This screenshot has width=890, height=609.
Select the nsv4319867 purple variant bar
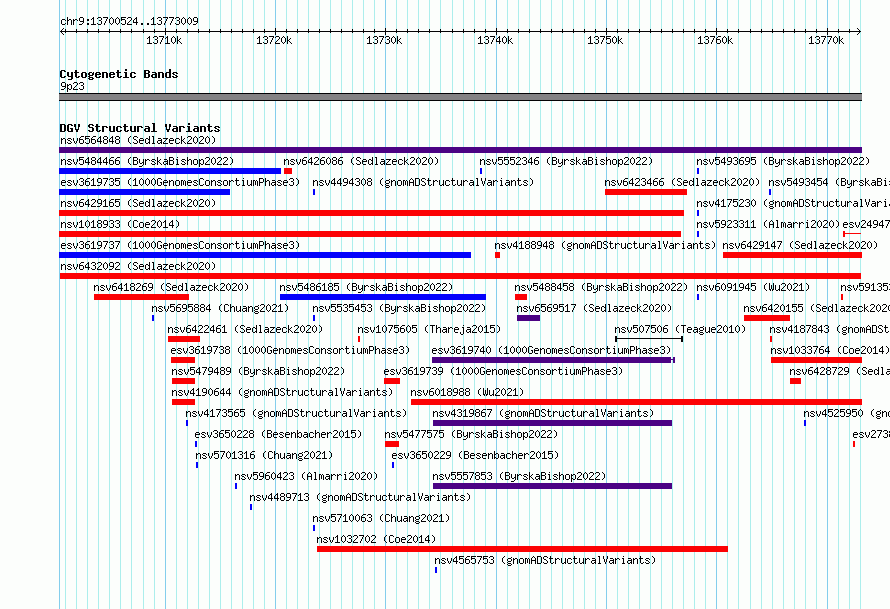pos(552,423)
